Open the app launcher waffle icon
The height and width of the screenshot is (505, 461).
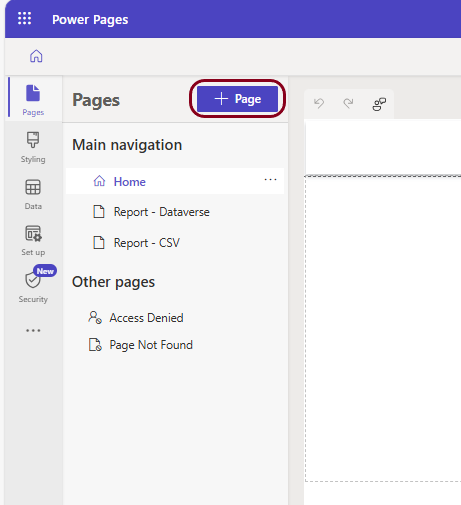click(x=24, y=18)
